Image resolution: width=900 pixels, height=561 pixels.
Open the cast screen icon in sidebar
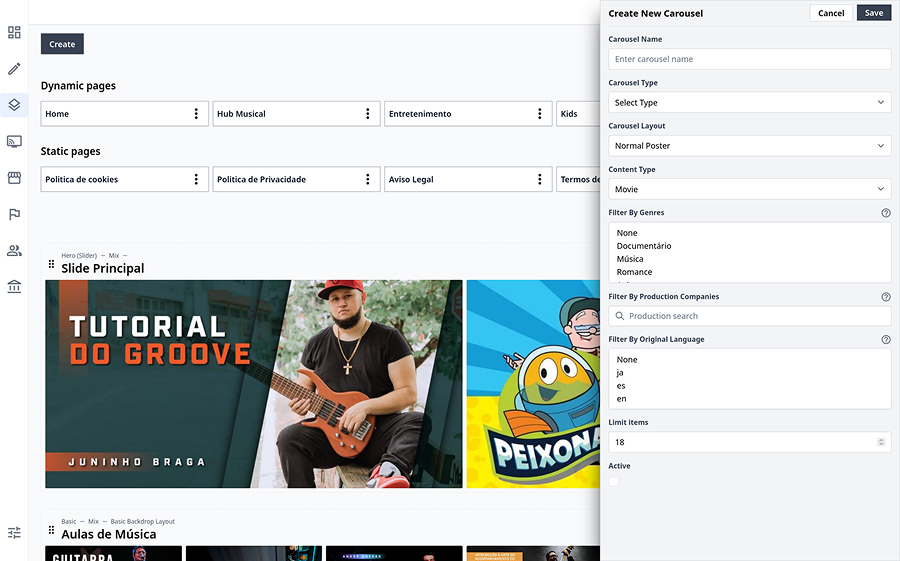click(14, 141)
